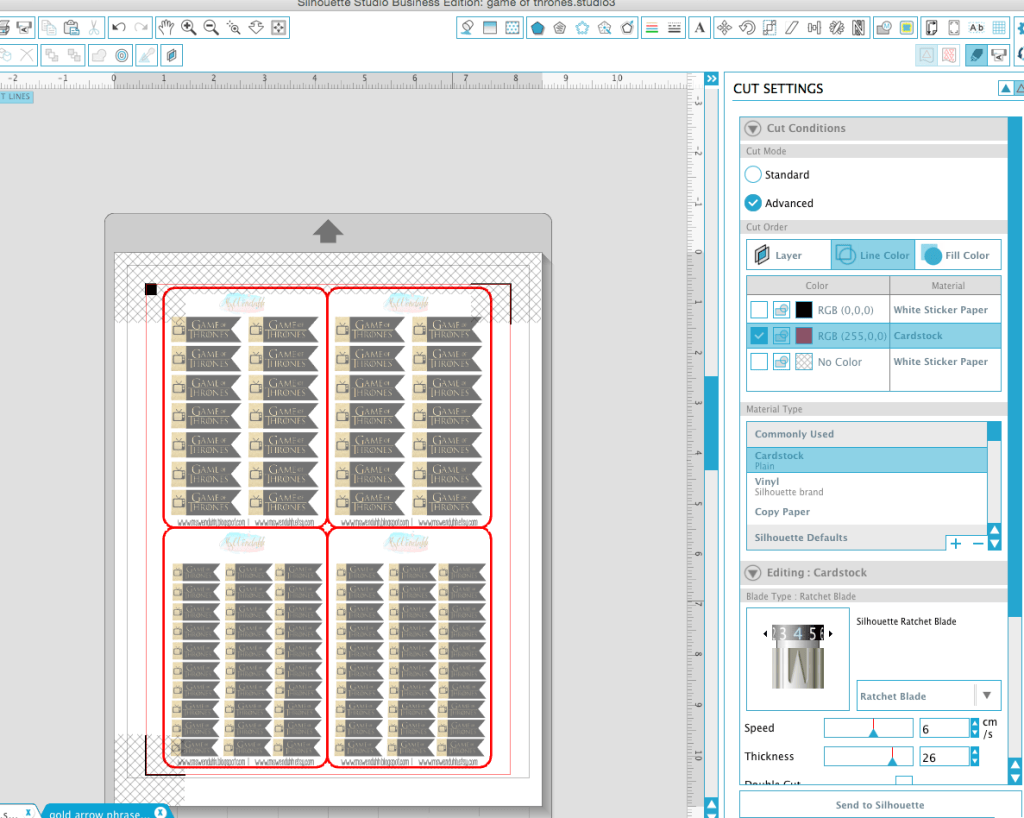Toggle the cut style icon for RGB (255,0,0)
The image size is (1024, 818).
781,336
